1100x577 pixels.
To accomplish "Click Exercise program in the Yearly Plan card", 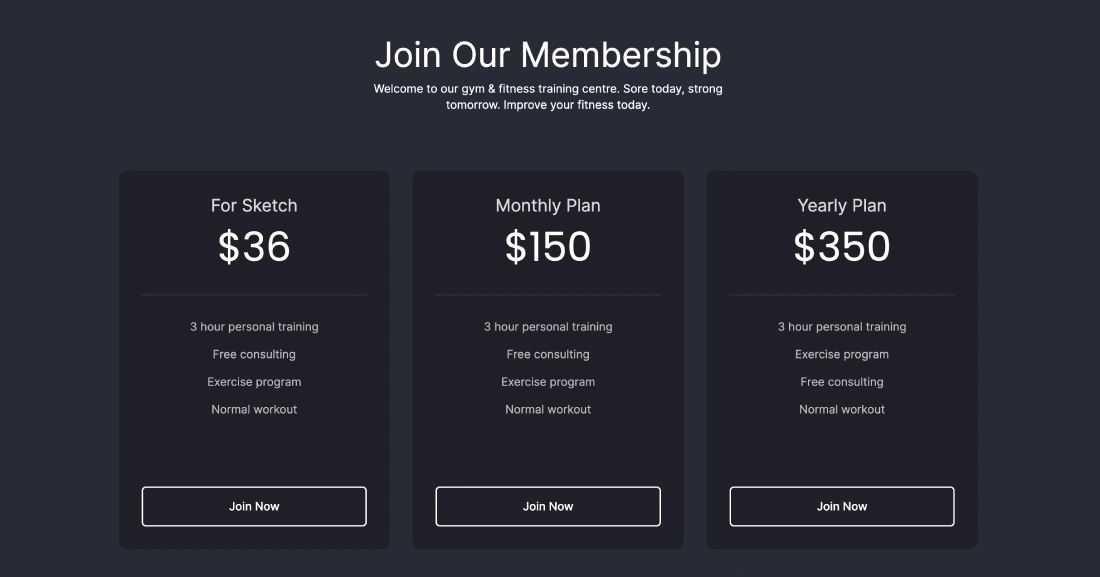I will point(842,354).
